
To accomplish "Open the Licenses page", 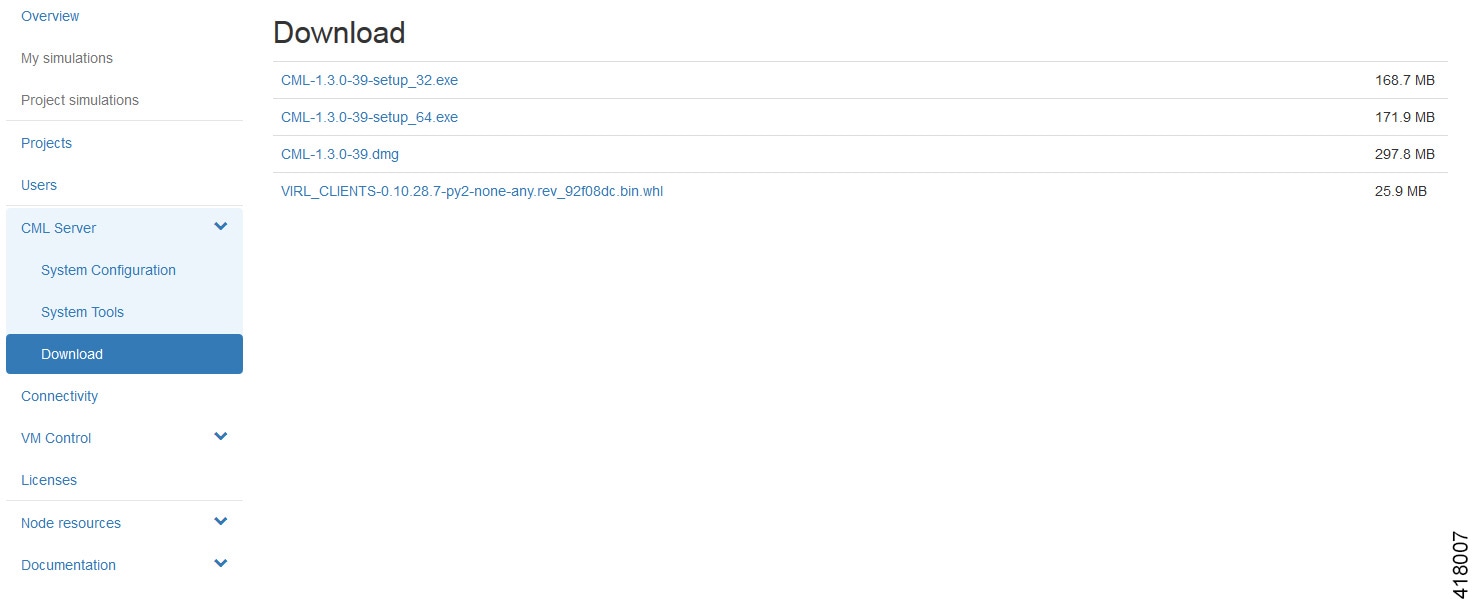I will point(49,480).
